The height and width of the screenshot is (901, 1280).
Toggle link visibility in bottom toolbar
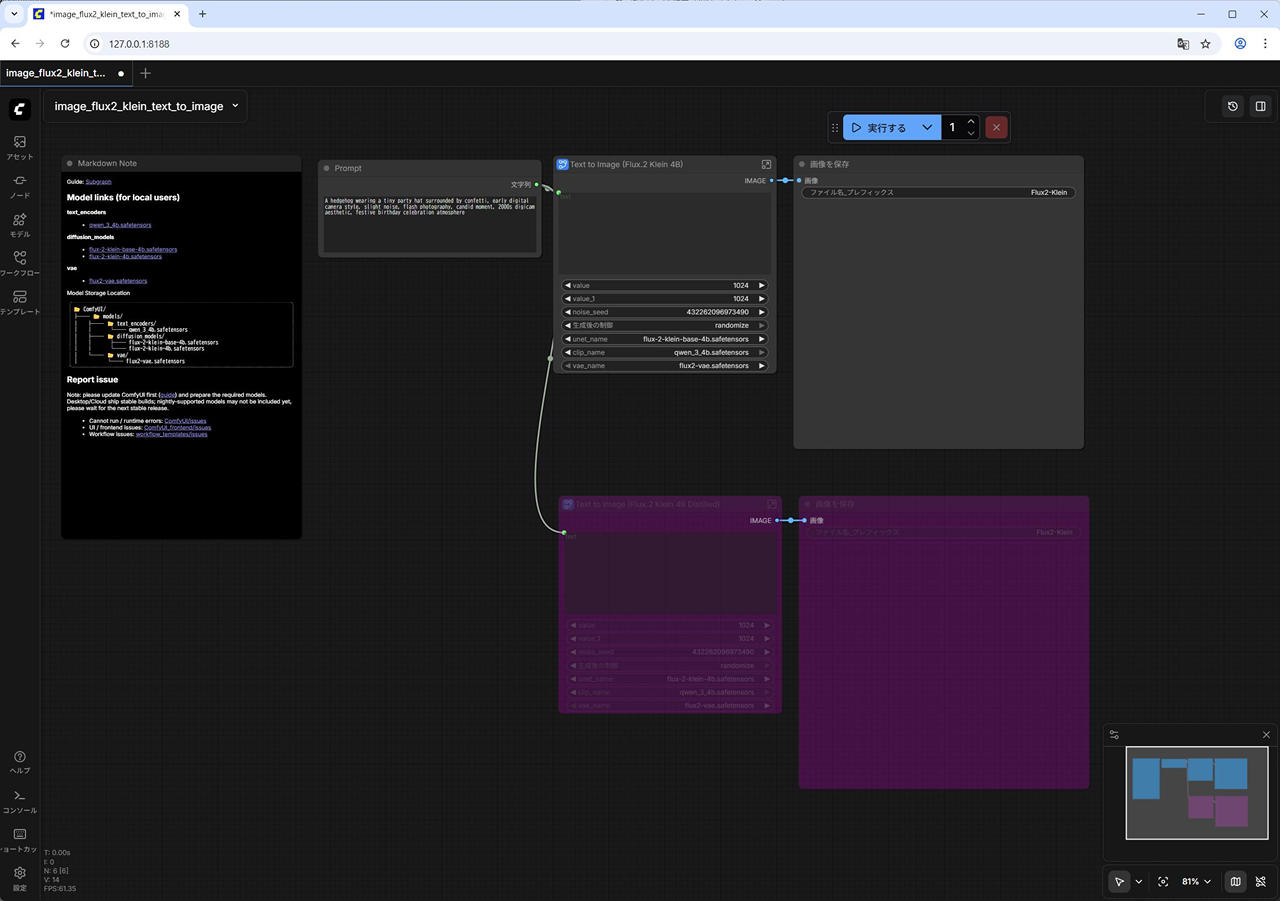tap(1260, 882)
